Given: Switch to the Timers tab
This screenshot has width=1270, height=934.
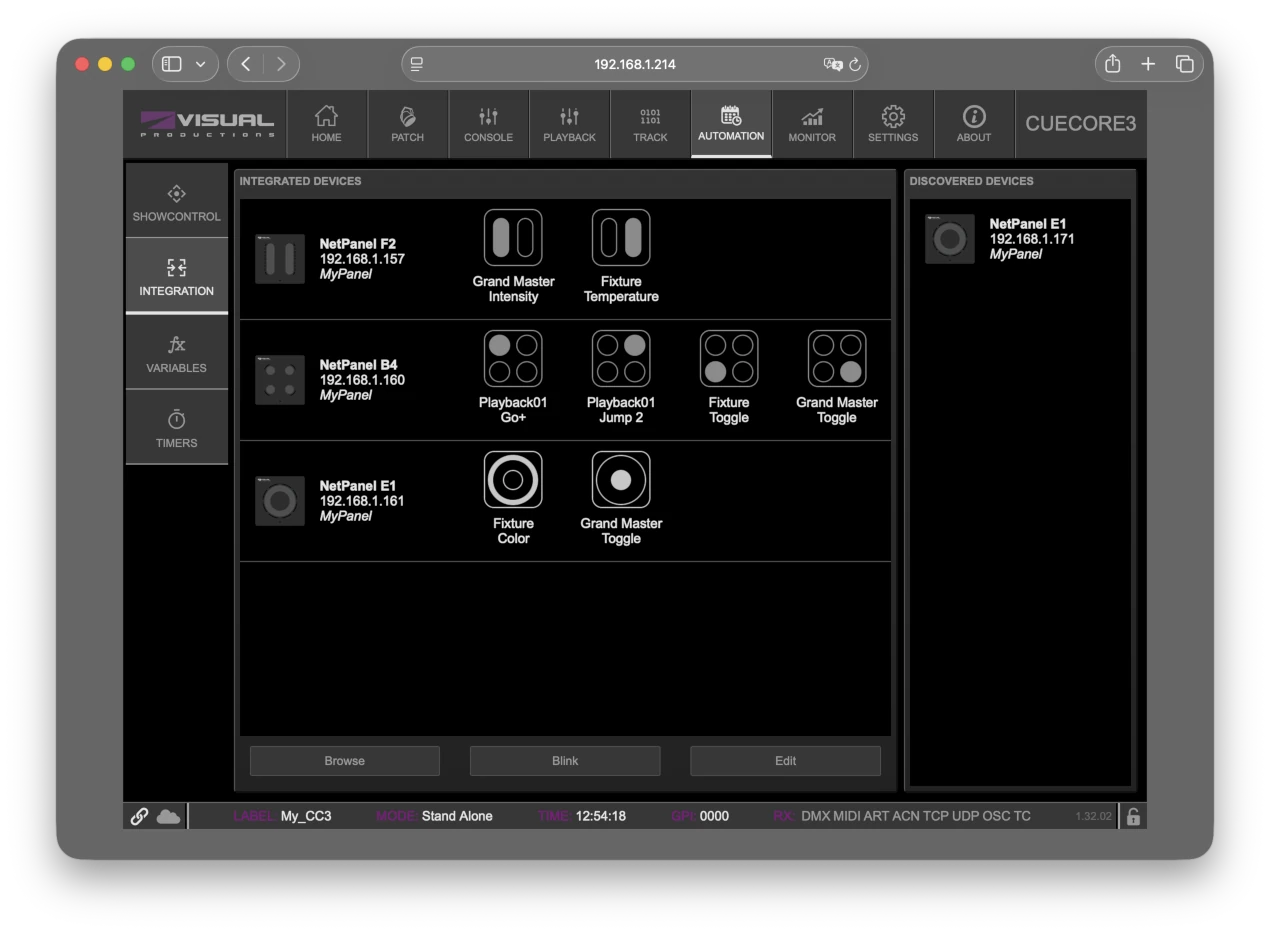Looking at the screenshot, I should pos(177,428).
